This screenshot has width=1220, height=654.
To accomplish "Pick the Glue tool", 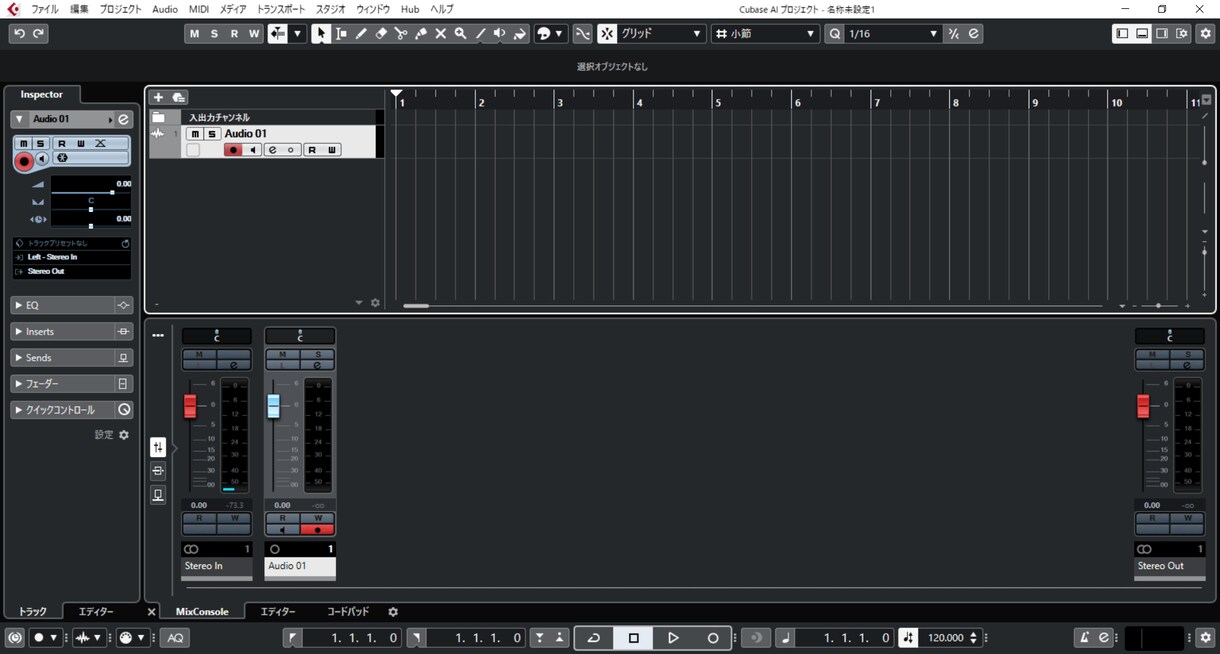I will coord(421,34).
